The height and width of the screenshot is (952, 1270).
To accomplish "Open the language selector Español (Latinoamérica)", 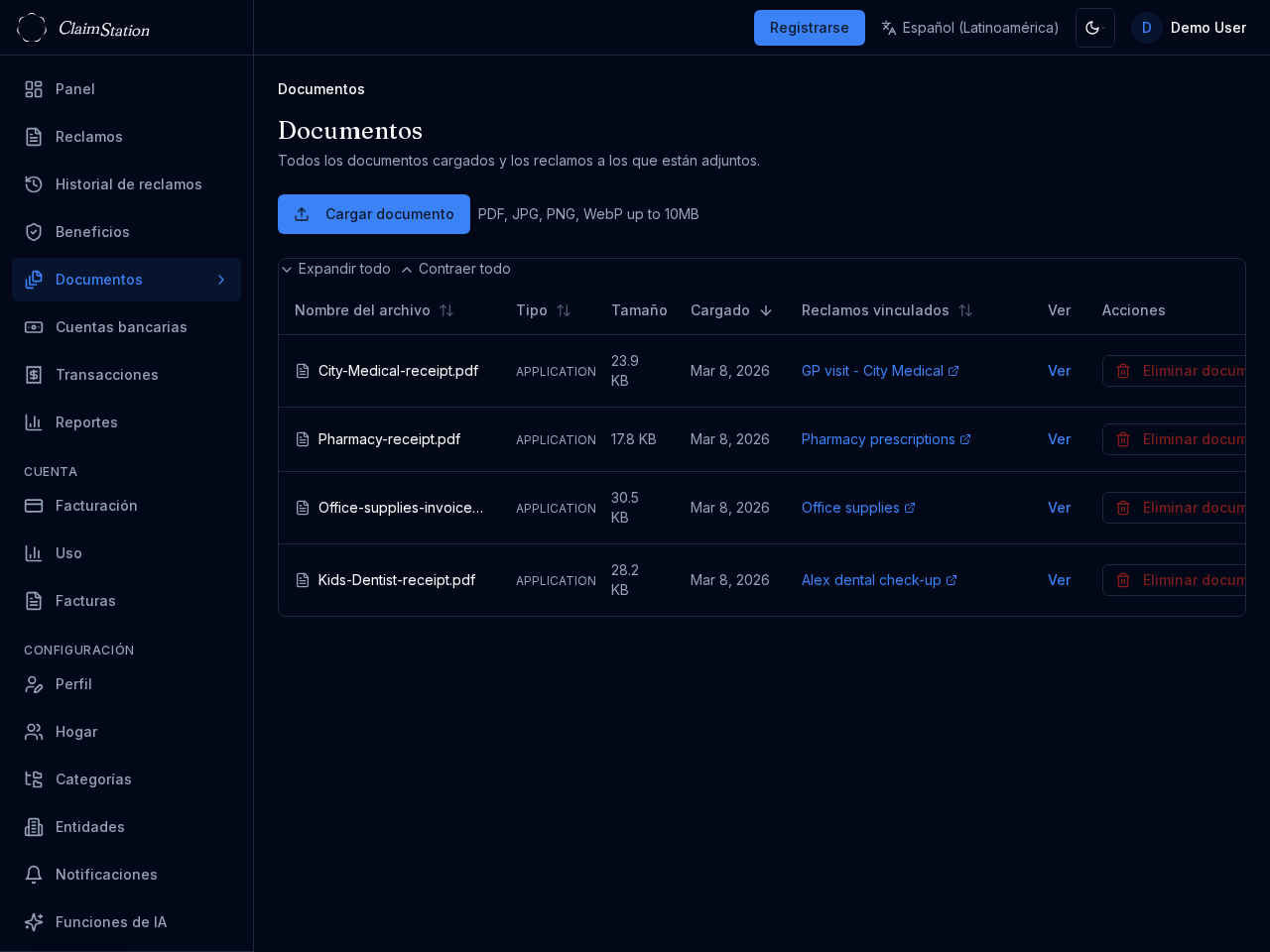I will point(969,28).
